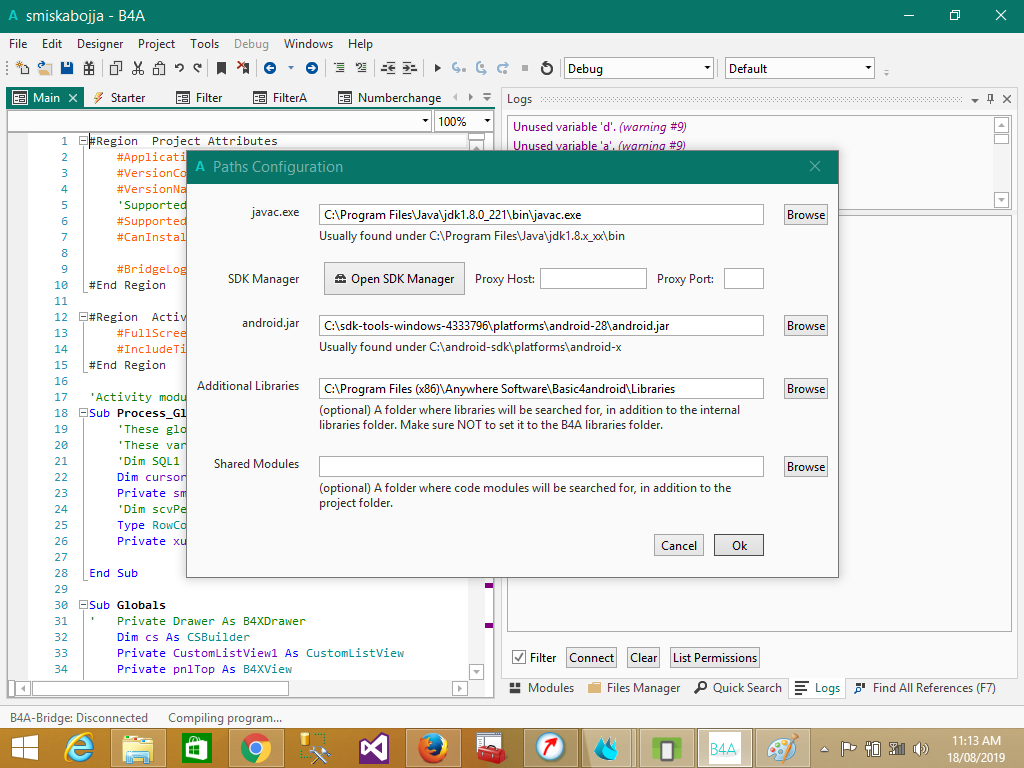Image resolution: width=1024 pixels, height=768 pixels.
Task: Open the Project menu
Action: [156, 44]
